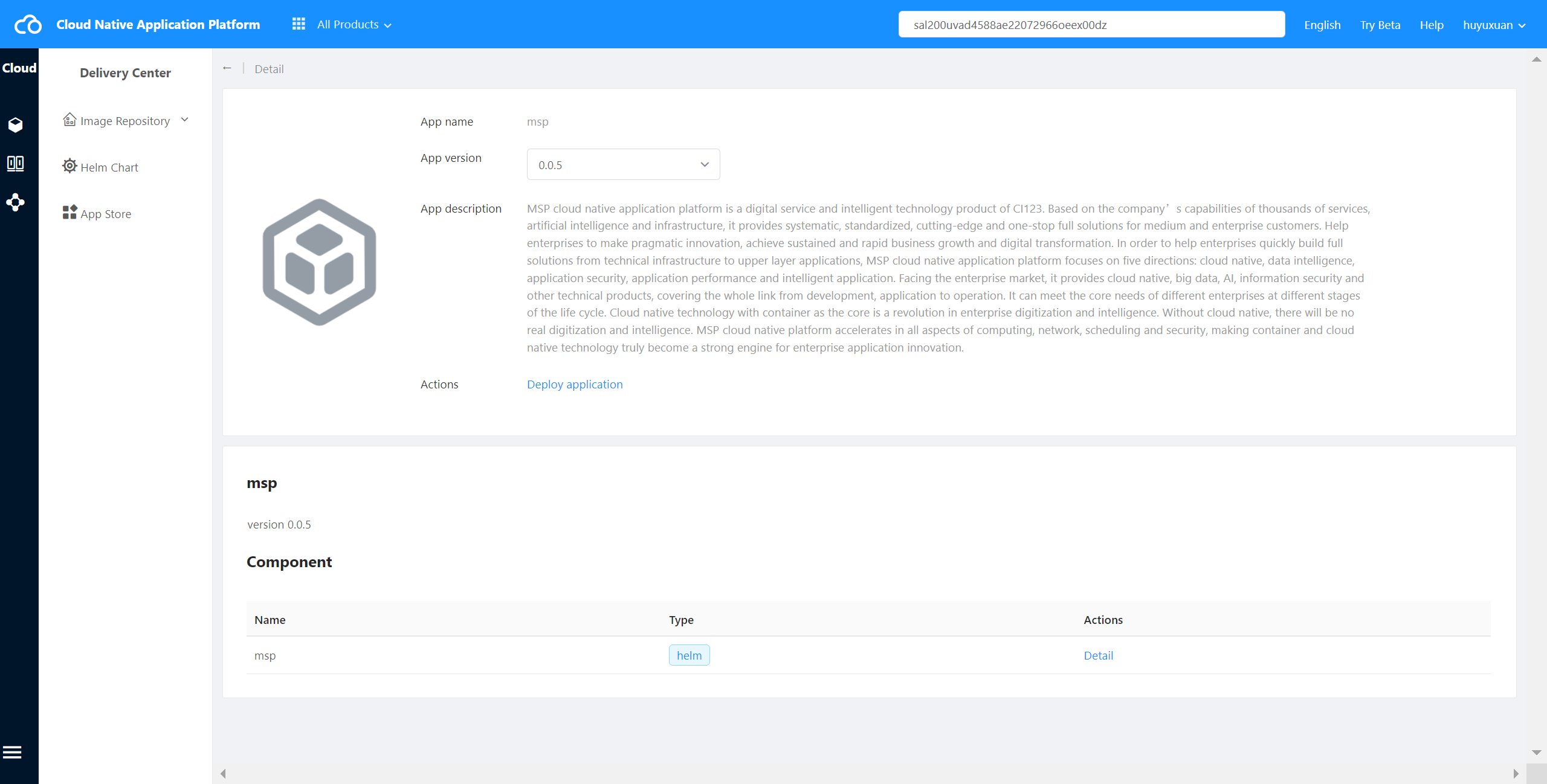
Task: Click the App description paragraph
Action: (948, 278)
